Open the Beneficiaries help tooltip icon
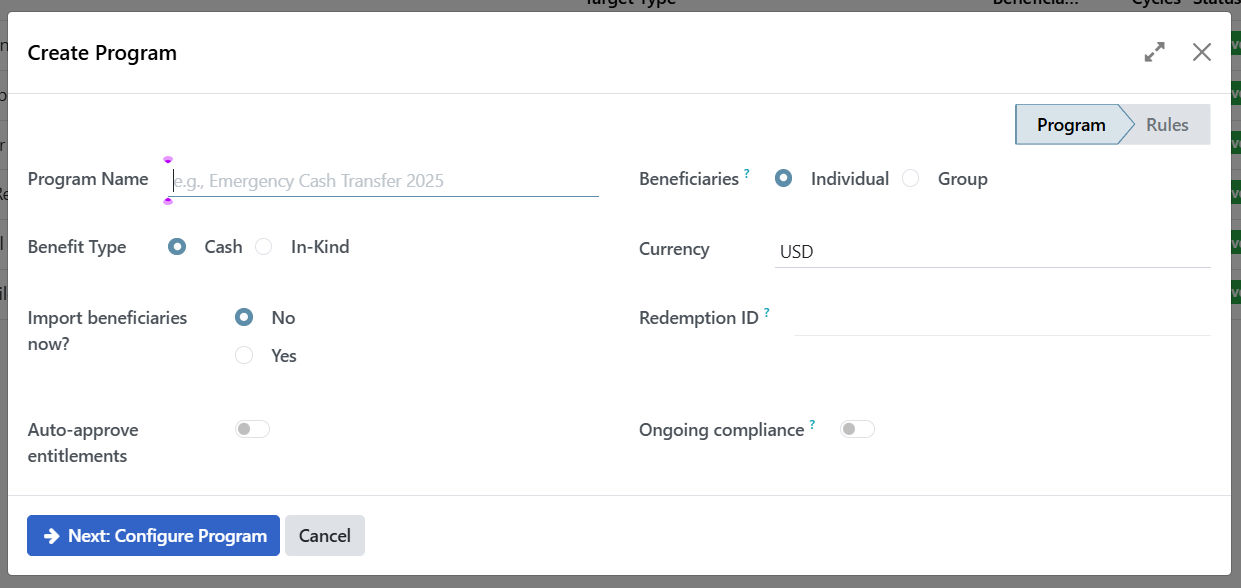The image size is (1241, 588). click(746, 170)
